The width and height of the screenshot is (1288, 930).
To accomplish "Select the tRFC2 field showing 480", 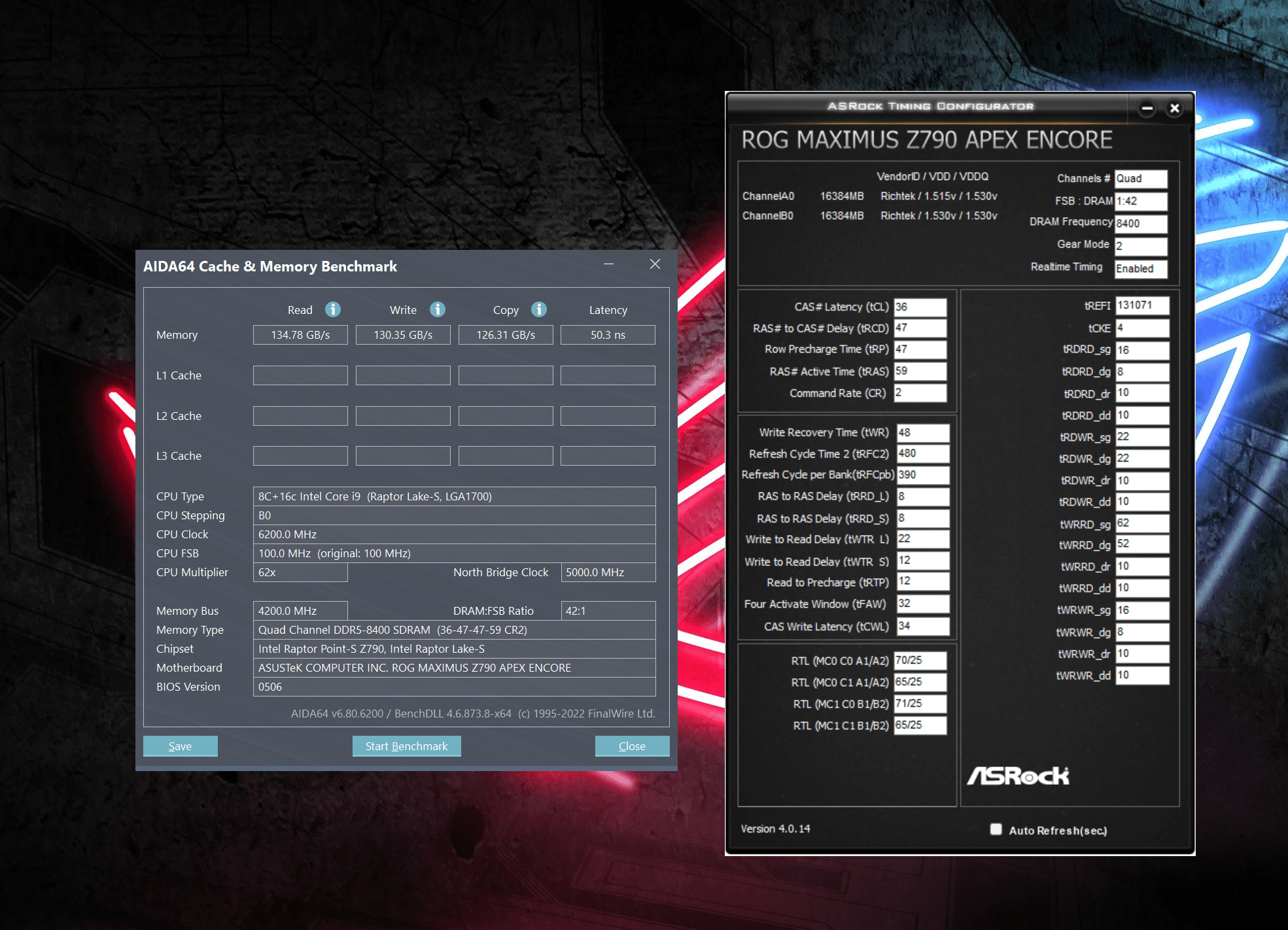I will pyautogui.click(x=923, y=453).
